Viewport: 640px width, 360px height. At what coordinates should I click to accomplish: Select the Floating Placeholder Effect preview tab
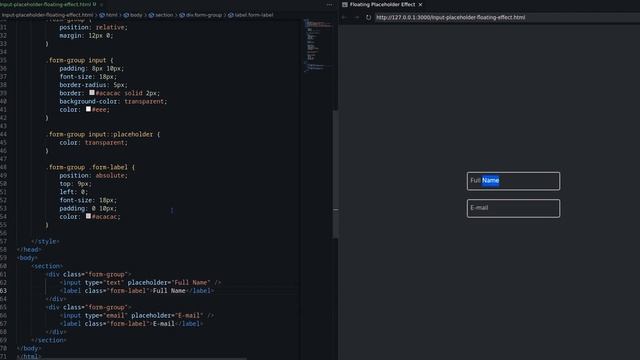[x=382, y=4]
